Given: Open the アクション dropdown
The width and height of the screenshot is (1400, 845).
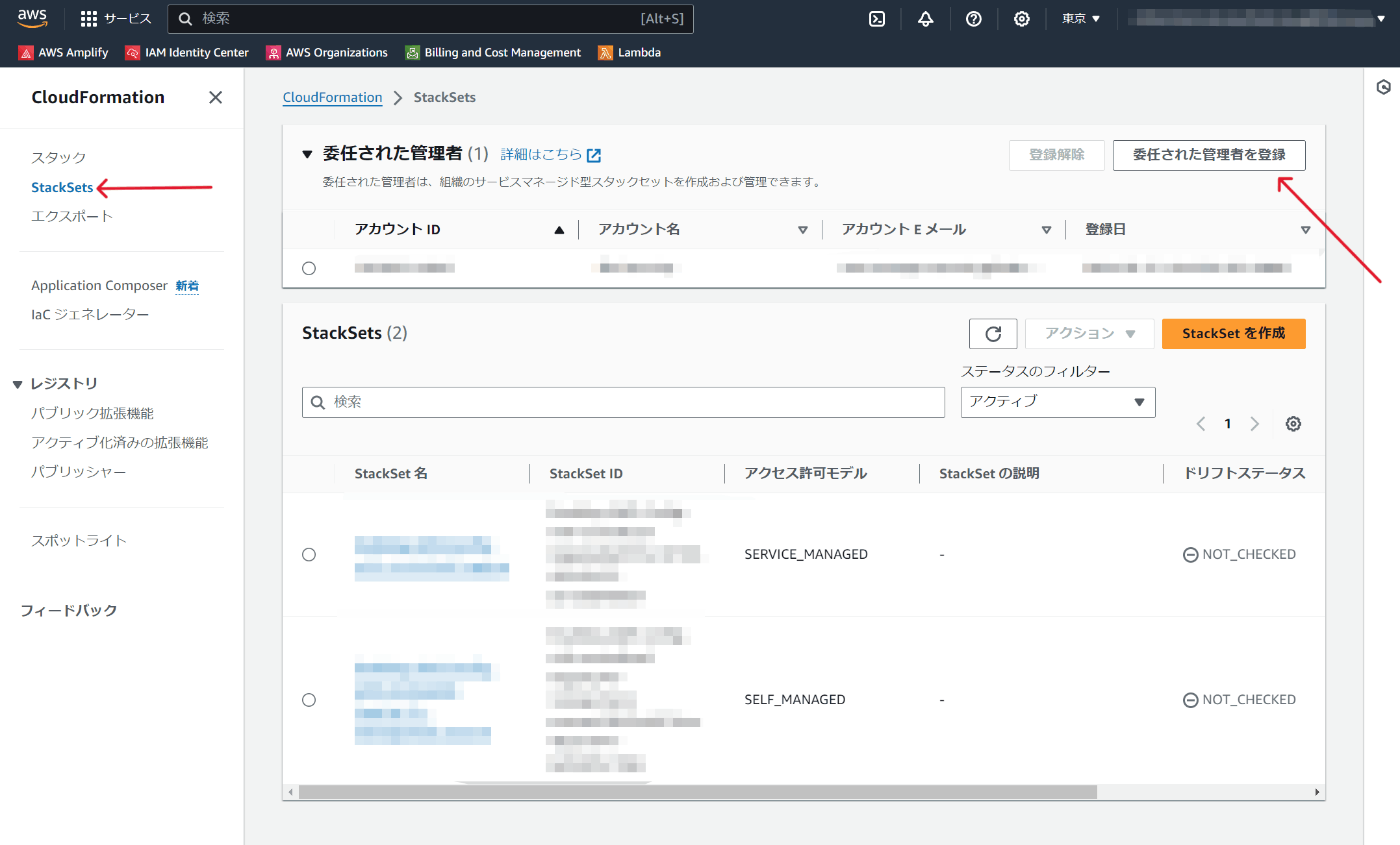Looking at the screenshot, I should point(1090,334).
